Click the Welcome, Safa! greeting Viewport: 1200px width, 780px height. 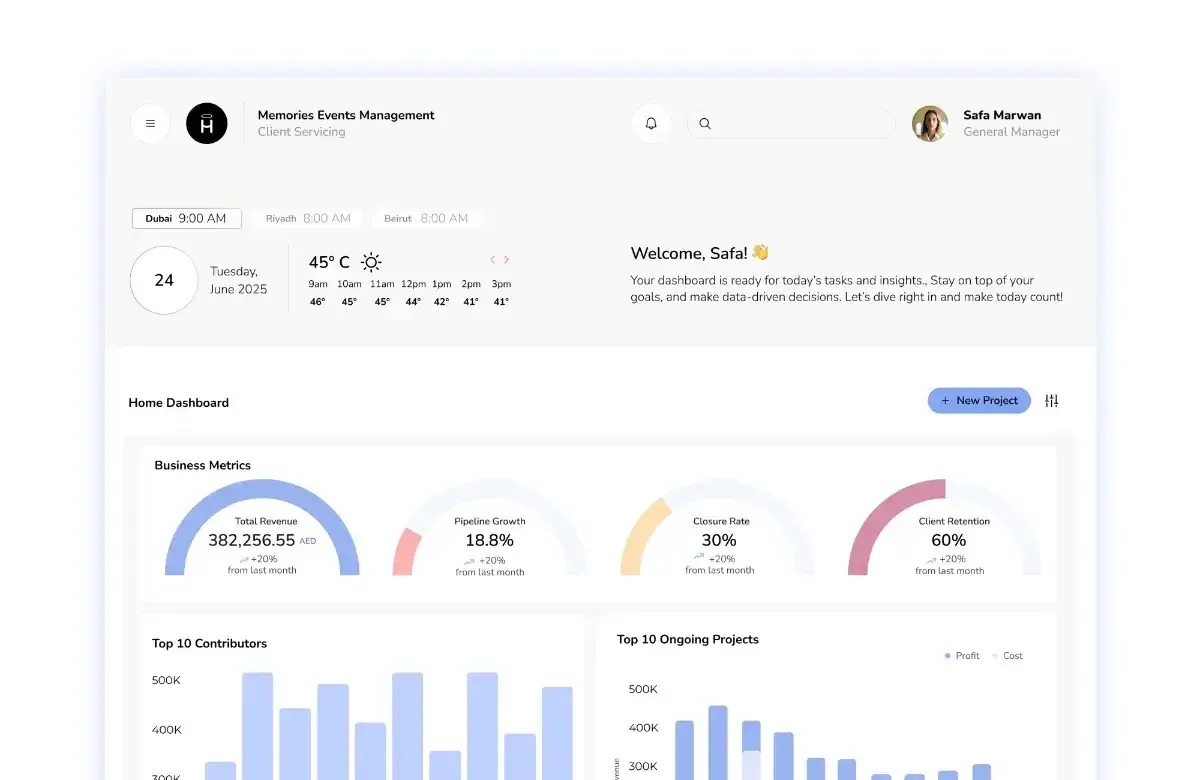(699, 253)
